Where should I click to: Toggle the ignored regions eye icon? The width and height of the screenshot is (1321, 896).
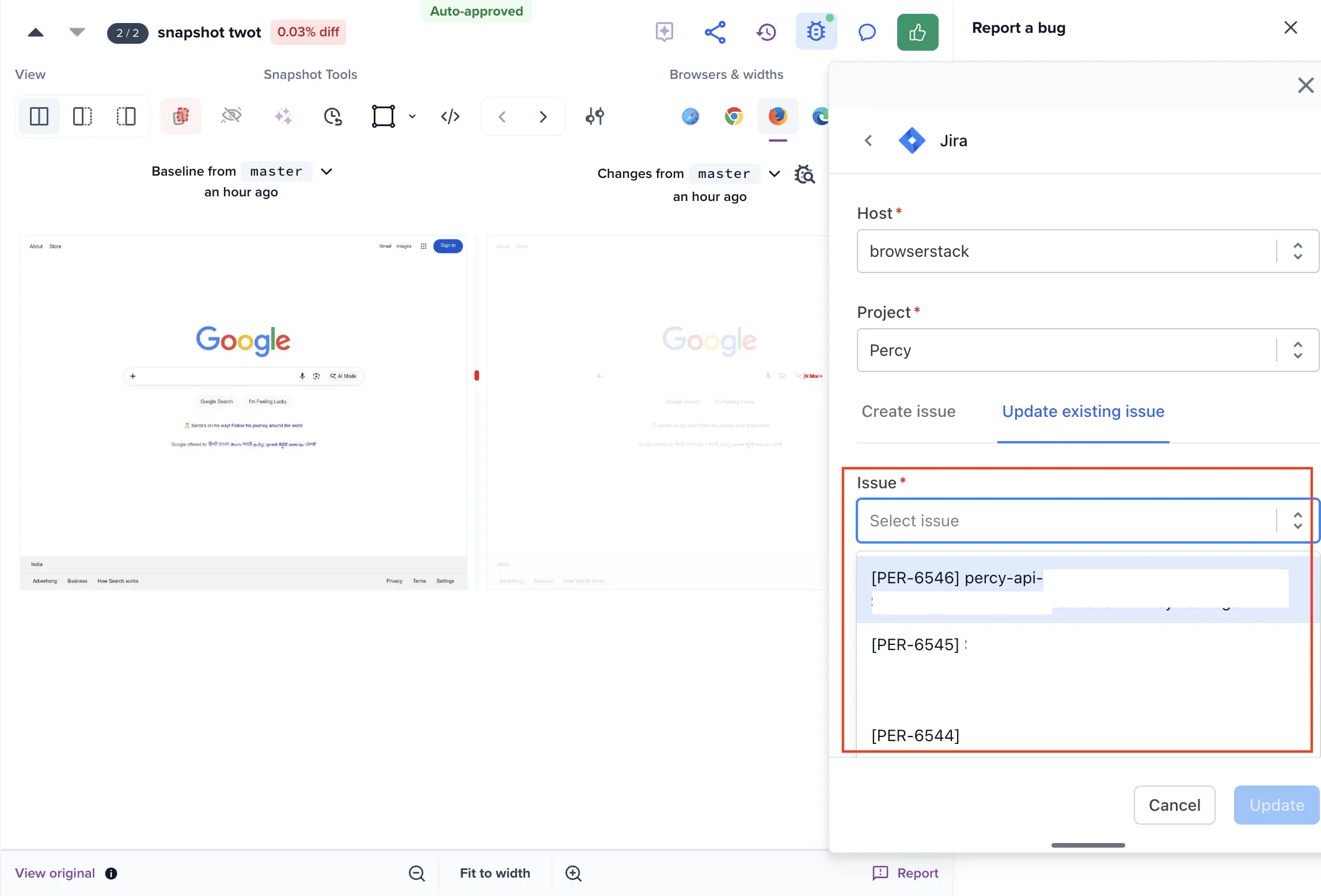[231, 116]
